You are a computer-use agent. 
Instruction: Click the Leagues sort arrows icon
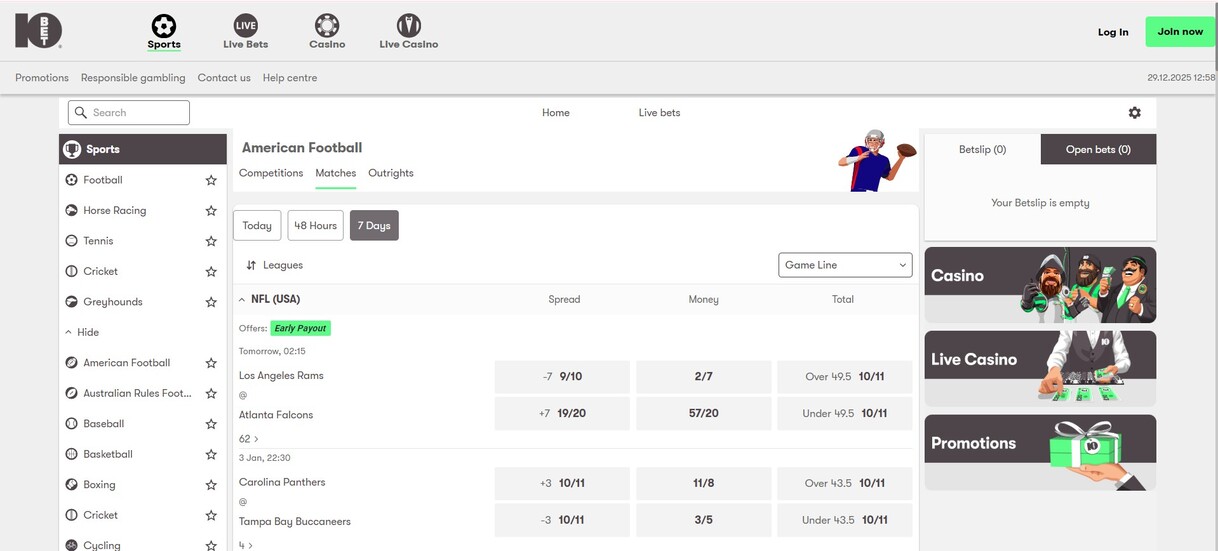click(x=251, y=265)
